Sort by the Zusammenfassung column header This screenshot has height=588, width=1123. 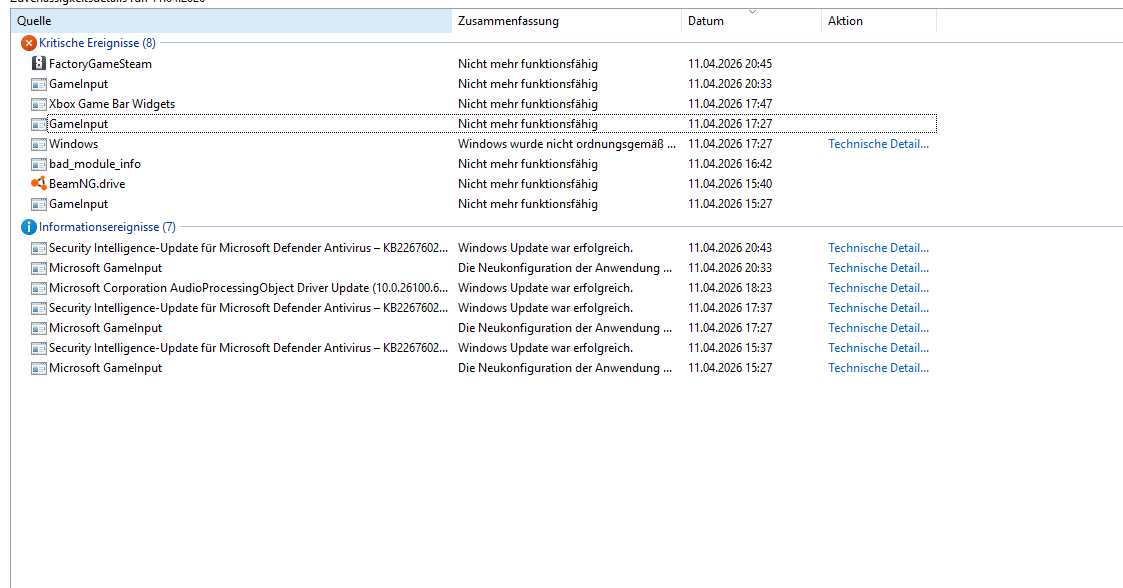click(x=567, y=21)
